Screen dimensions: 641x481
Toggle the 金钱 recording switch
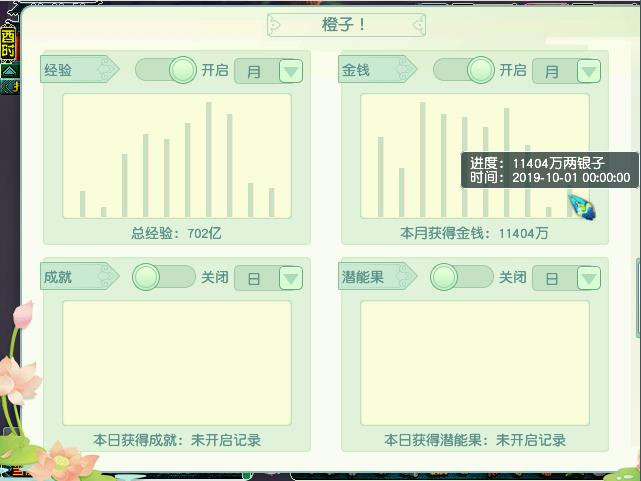pos(464,70)
